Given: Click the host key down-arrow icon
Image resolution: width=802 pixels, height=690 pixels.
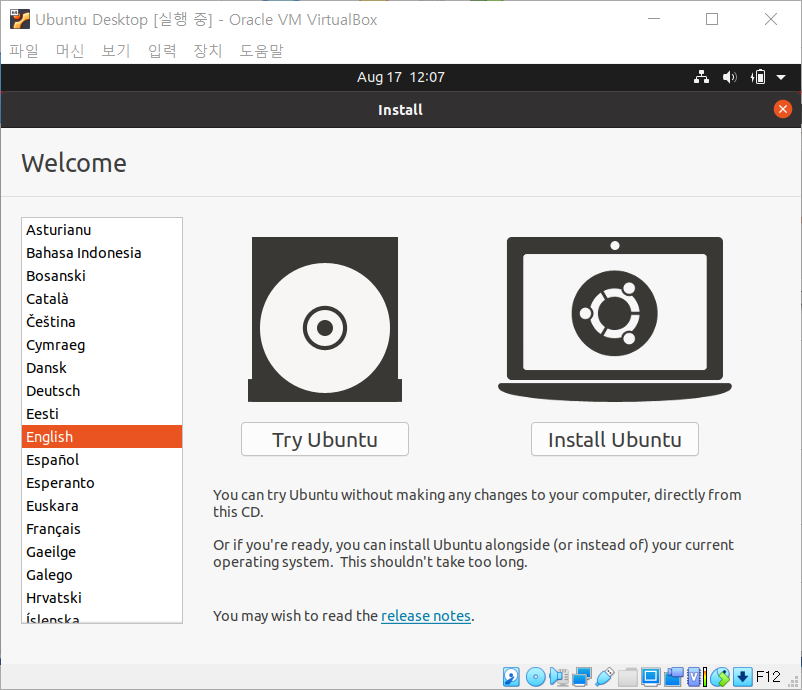Looking at the screenshot, I should pos(743,677).
